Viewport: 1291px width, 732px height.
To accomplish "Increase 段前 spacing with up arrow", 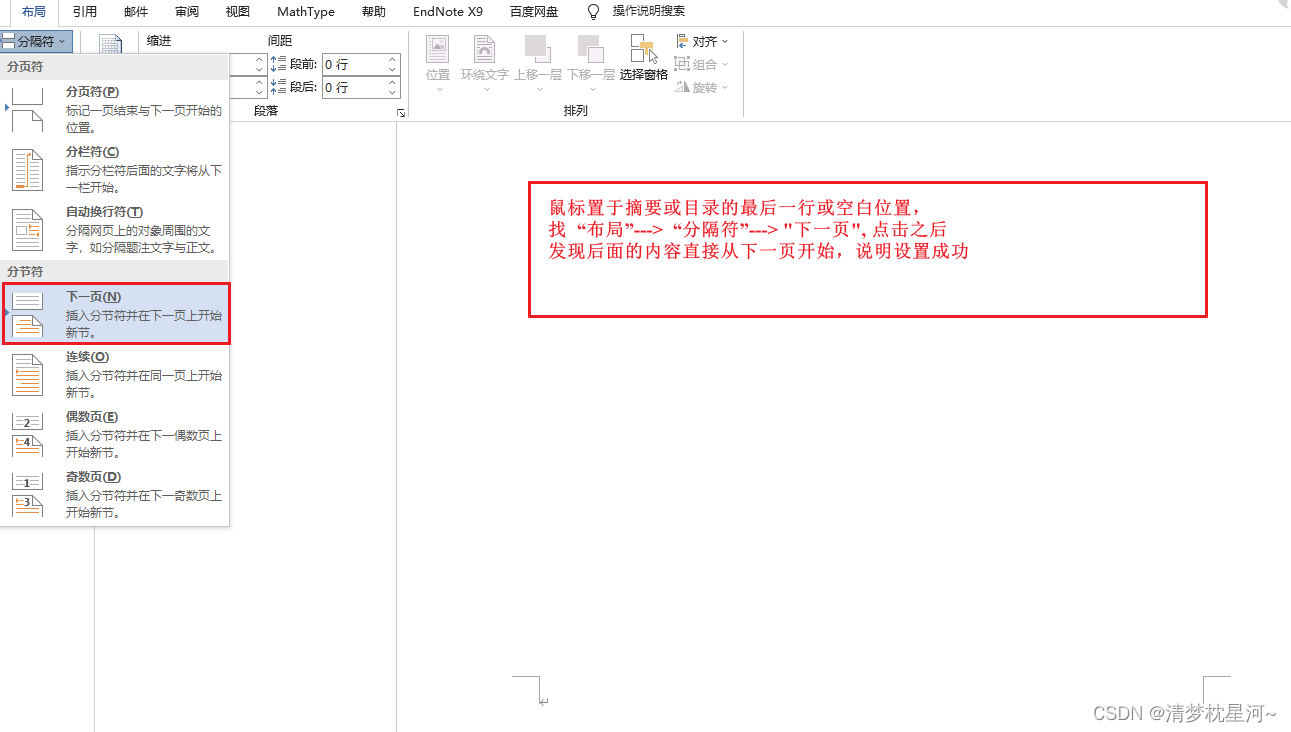I will click(x=392, y=59).
